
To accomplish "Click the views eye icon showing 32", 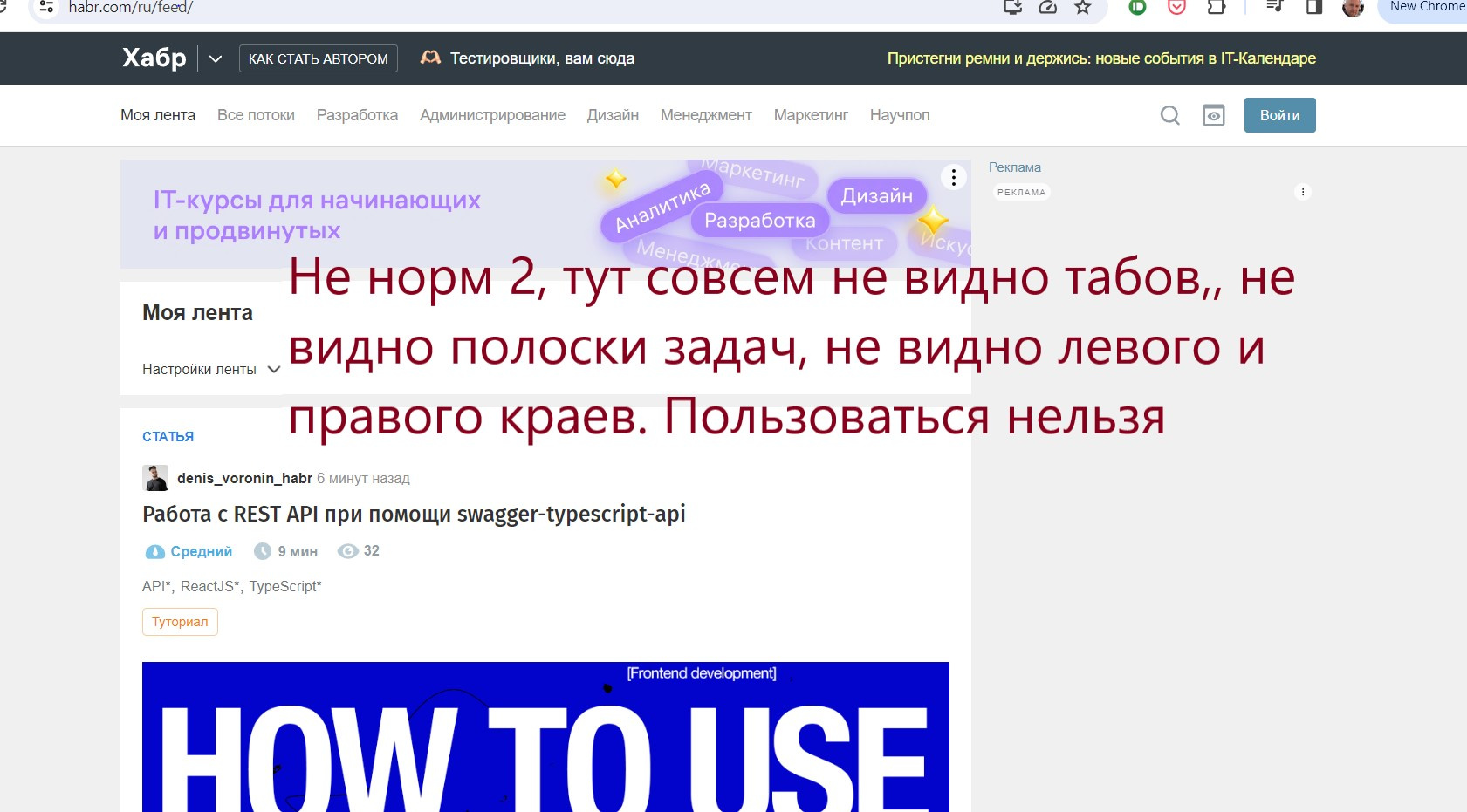I will tap(347, 551).
